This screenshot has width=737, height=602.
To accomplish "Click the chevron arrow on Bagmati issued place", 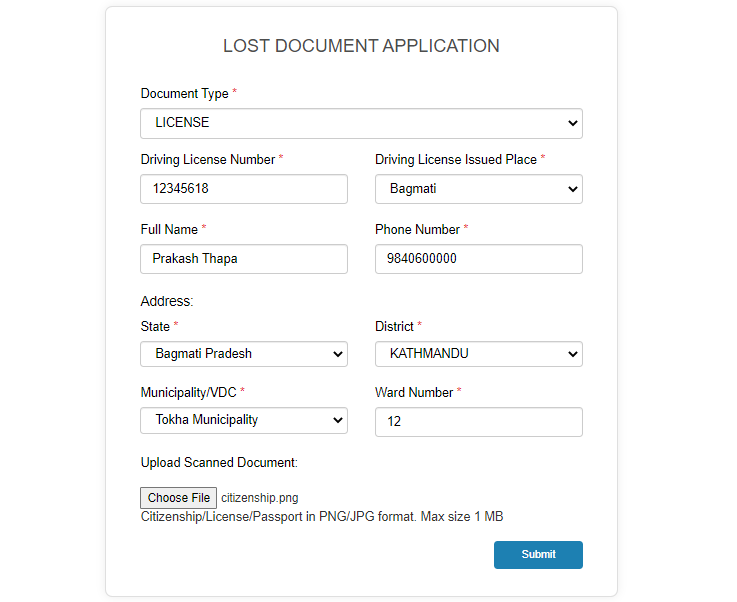I will tap(572, 189).
